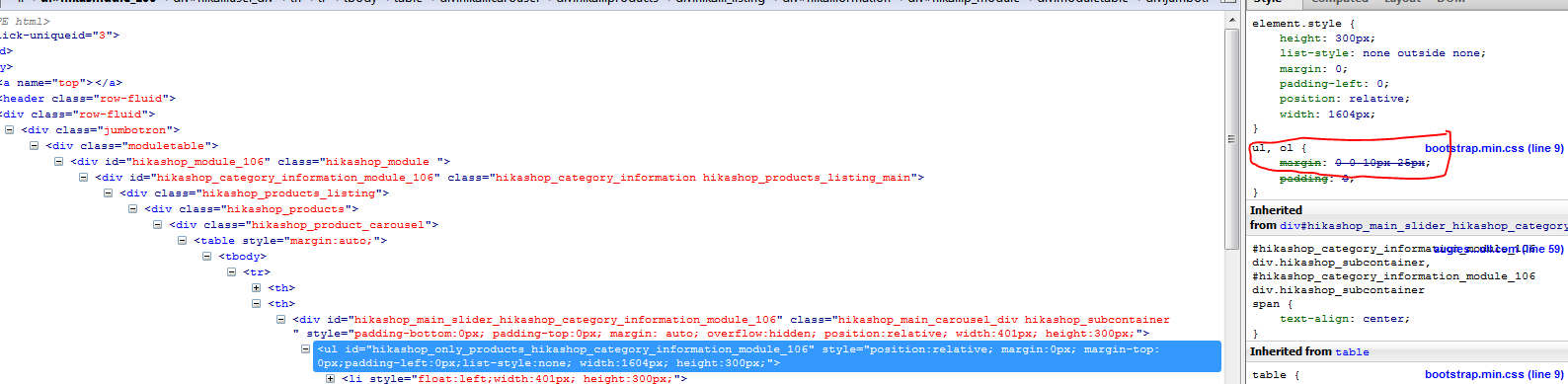Collapse the hikashop_main_slider div node

(x=281, y=320)
